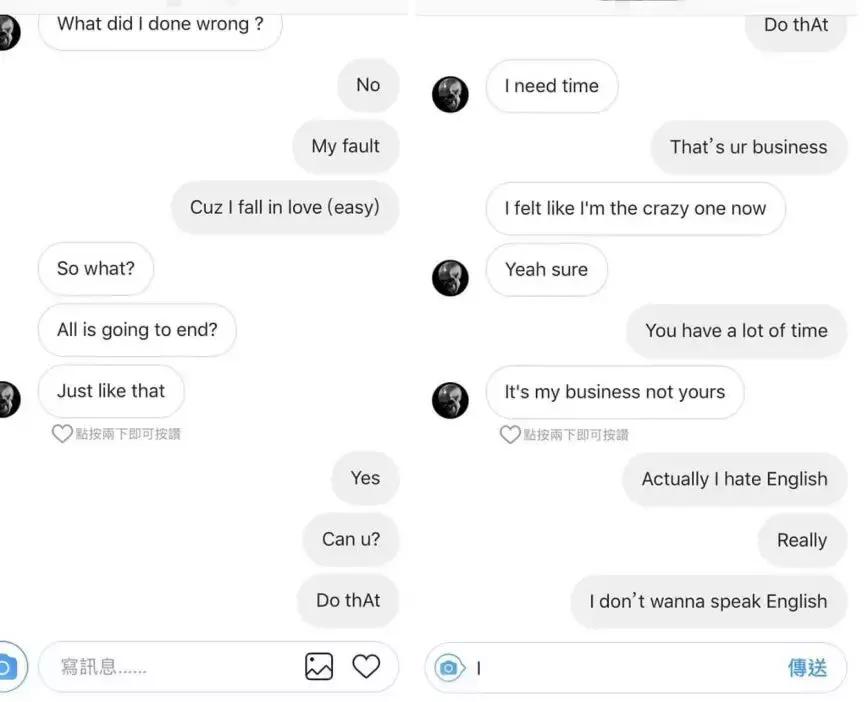This screenshot has width=865, height=702.
Task: Open camera icon at left chat edge
Action: point(6,667)
